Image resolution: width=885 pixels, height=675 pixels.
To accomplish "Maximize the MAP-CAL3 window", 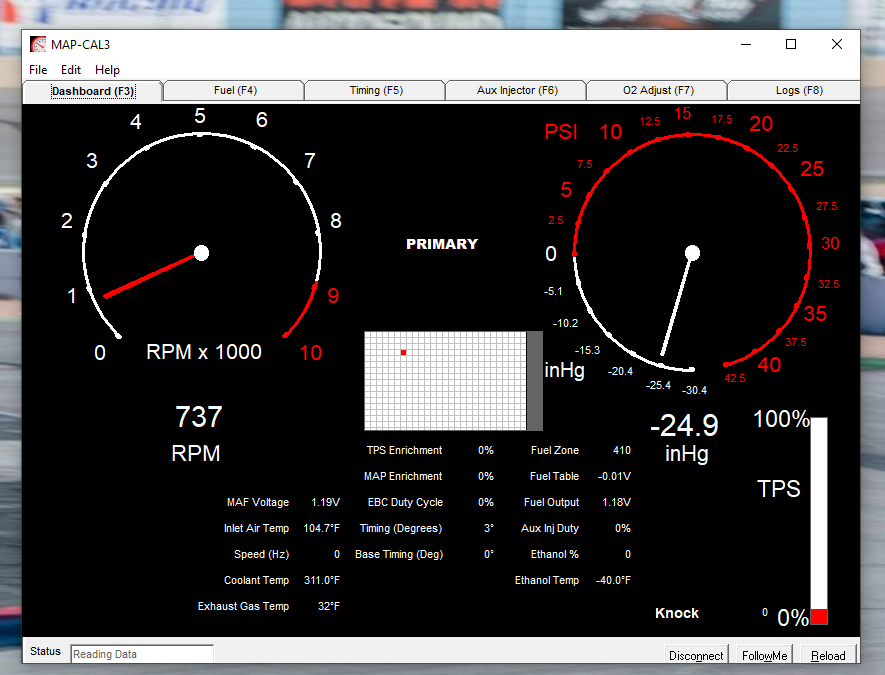I will pos(791,44).
